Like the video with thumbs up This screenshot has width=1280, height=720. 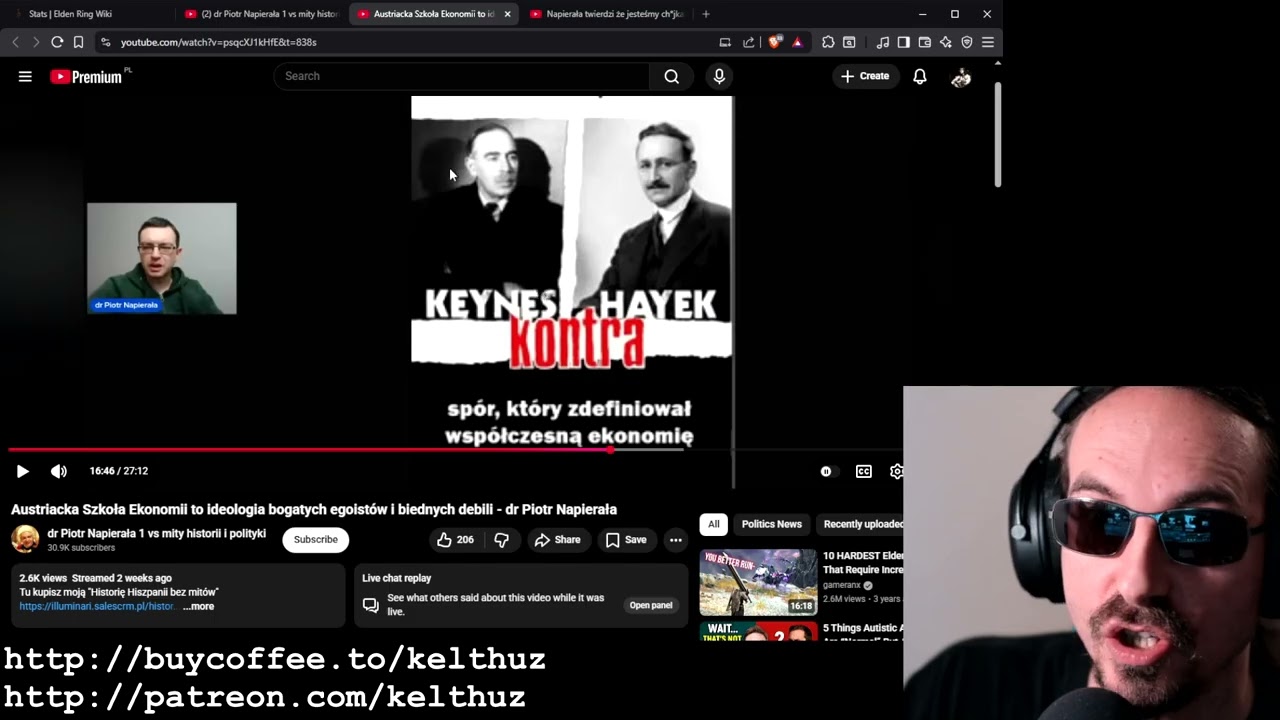tap(455, 540)
